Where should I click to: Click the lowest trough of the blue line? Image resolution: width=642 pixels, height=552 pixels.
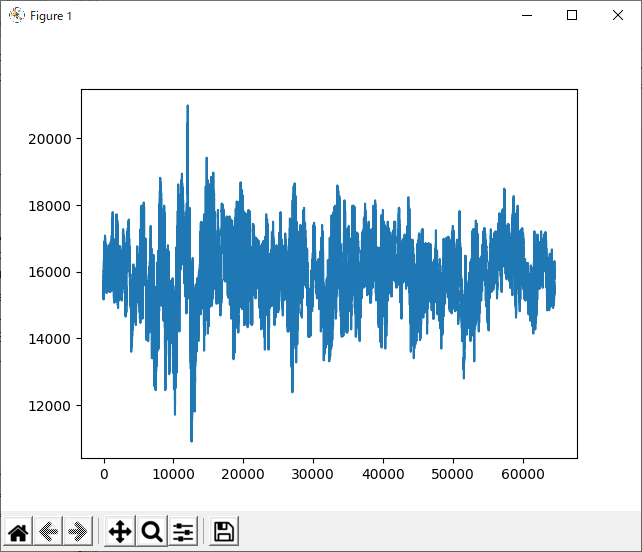(x=191, y=440)
